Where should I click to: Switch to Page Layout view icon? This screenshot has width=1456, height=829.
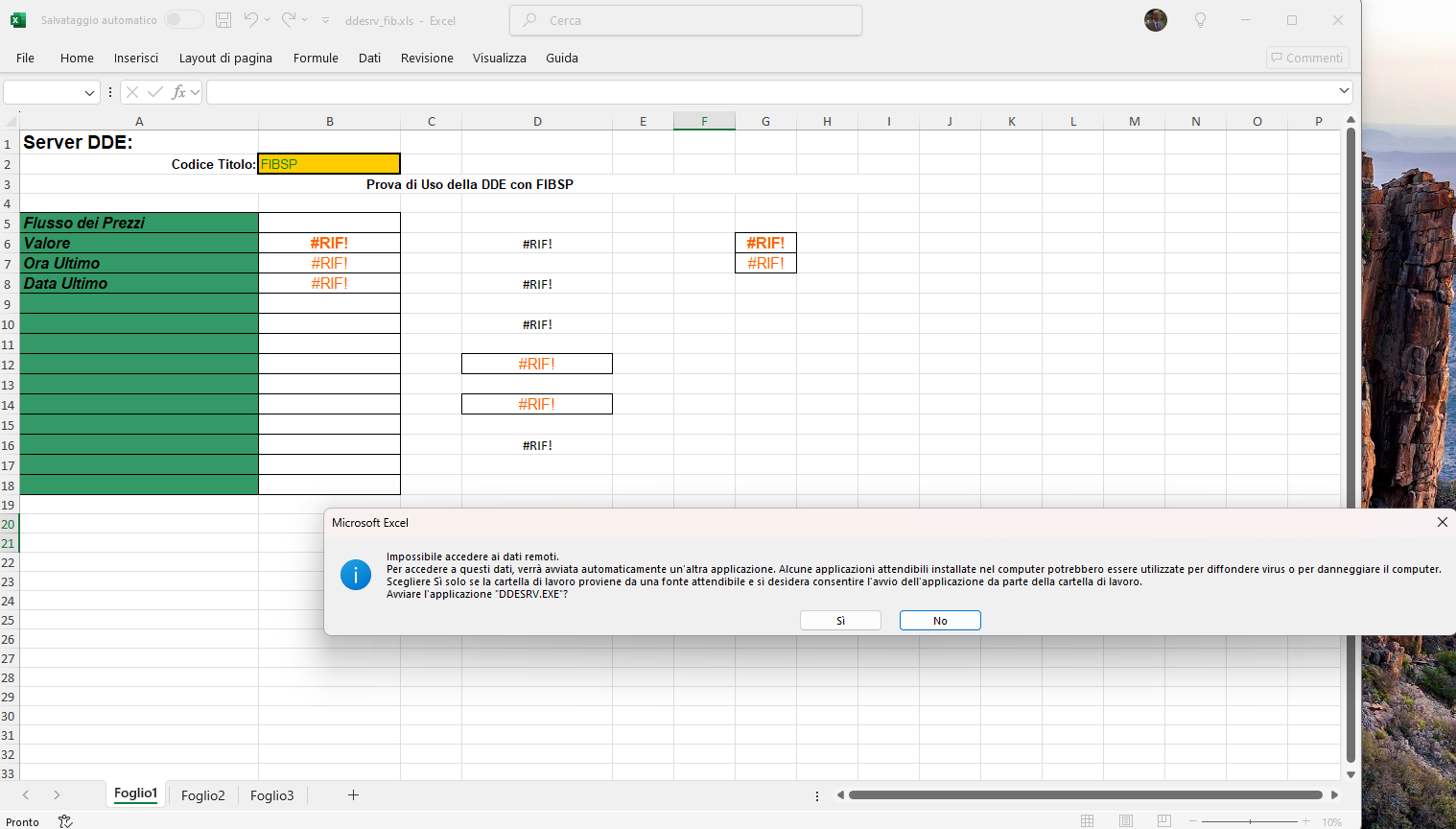pyautogui.click(x=1126, y=821)
